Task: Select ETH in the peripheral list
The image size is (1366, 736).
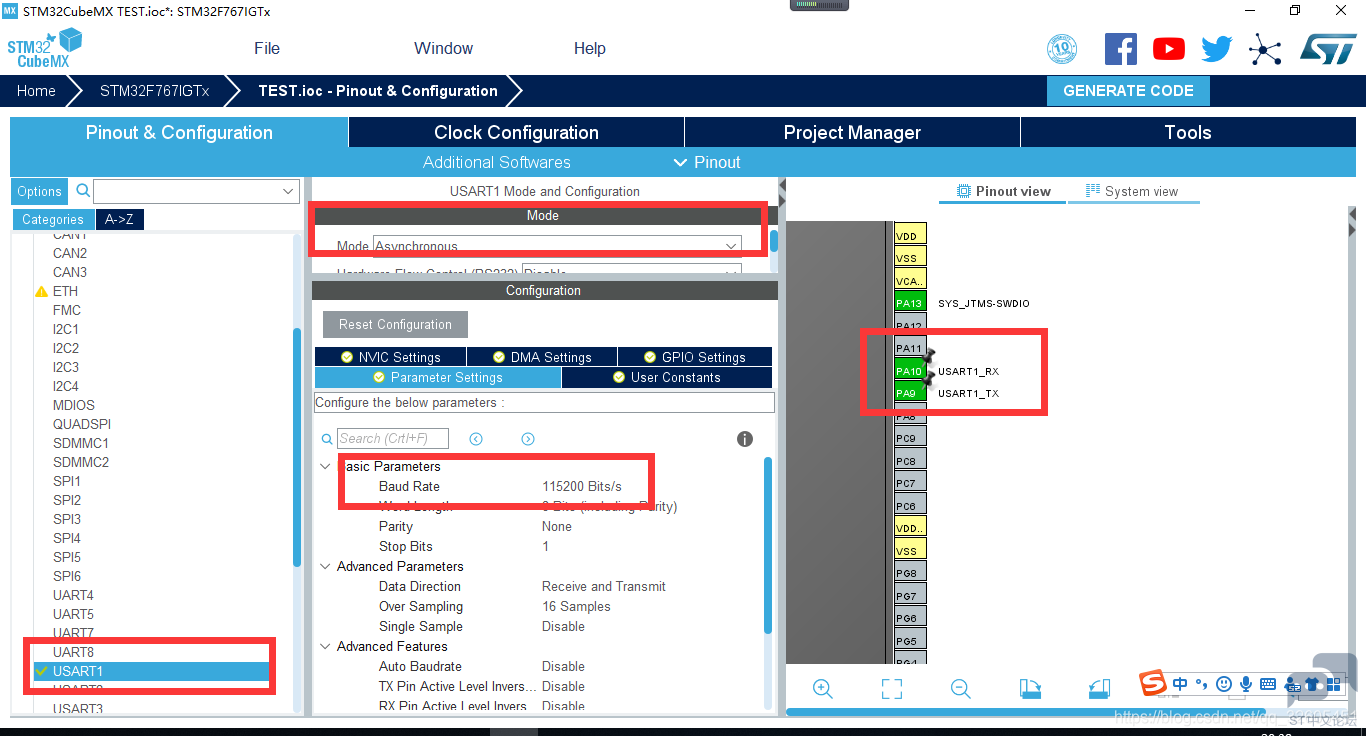Action: pos(65,291)
